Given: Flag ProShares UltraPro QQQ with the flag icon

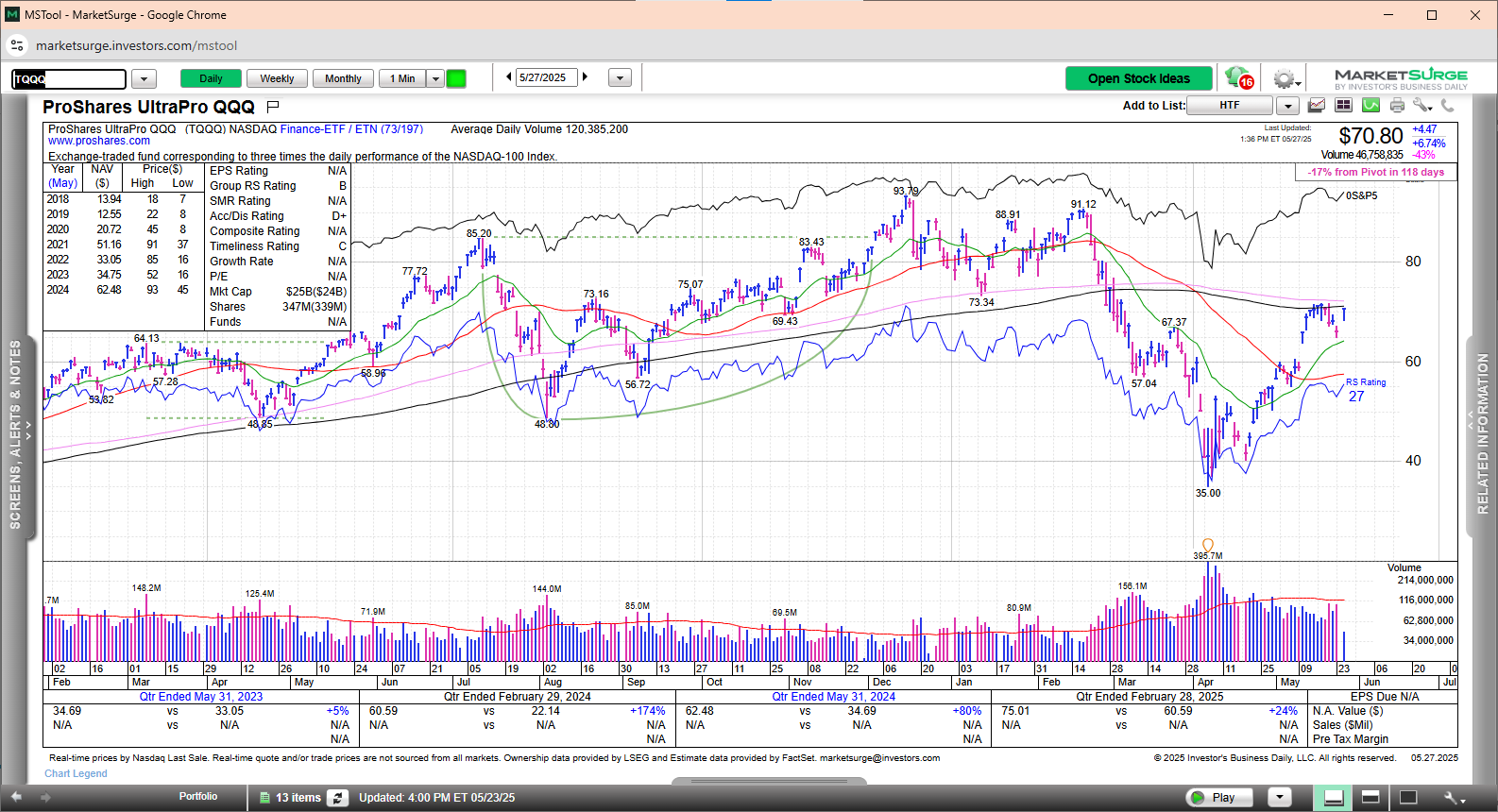Looking at the screenshot, I should [273, 107].
